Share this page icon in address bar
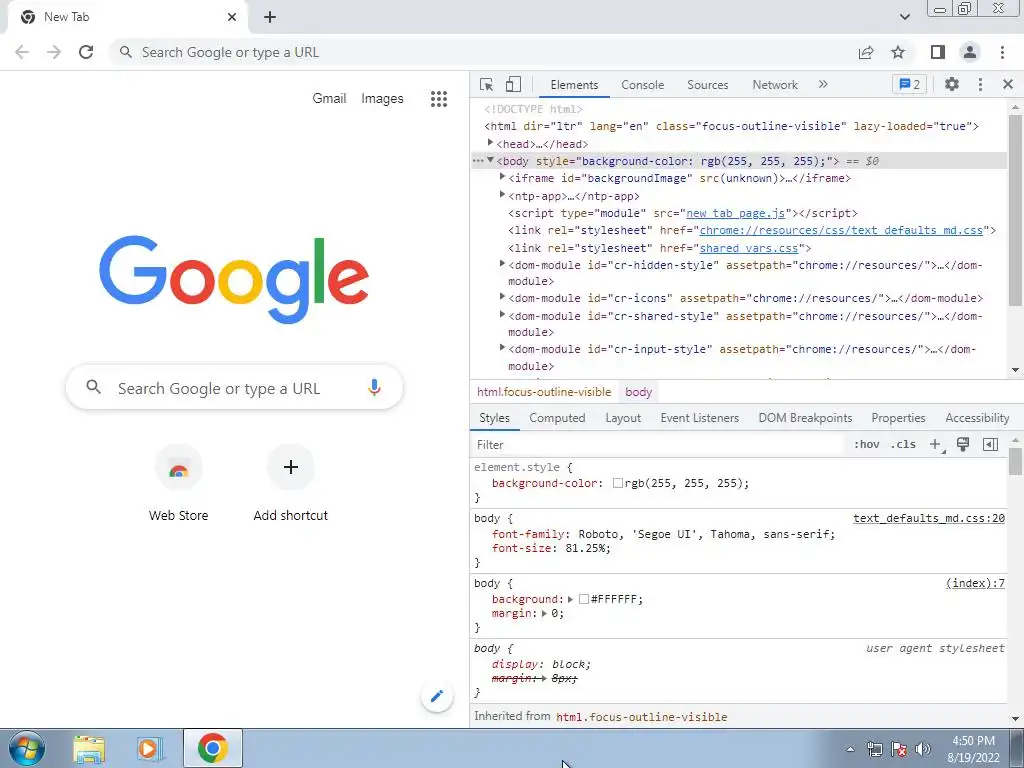Image resolution: width=1024 pixels, height=768 pixels. coord(866,52)
